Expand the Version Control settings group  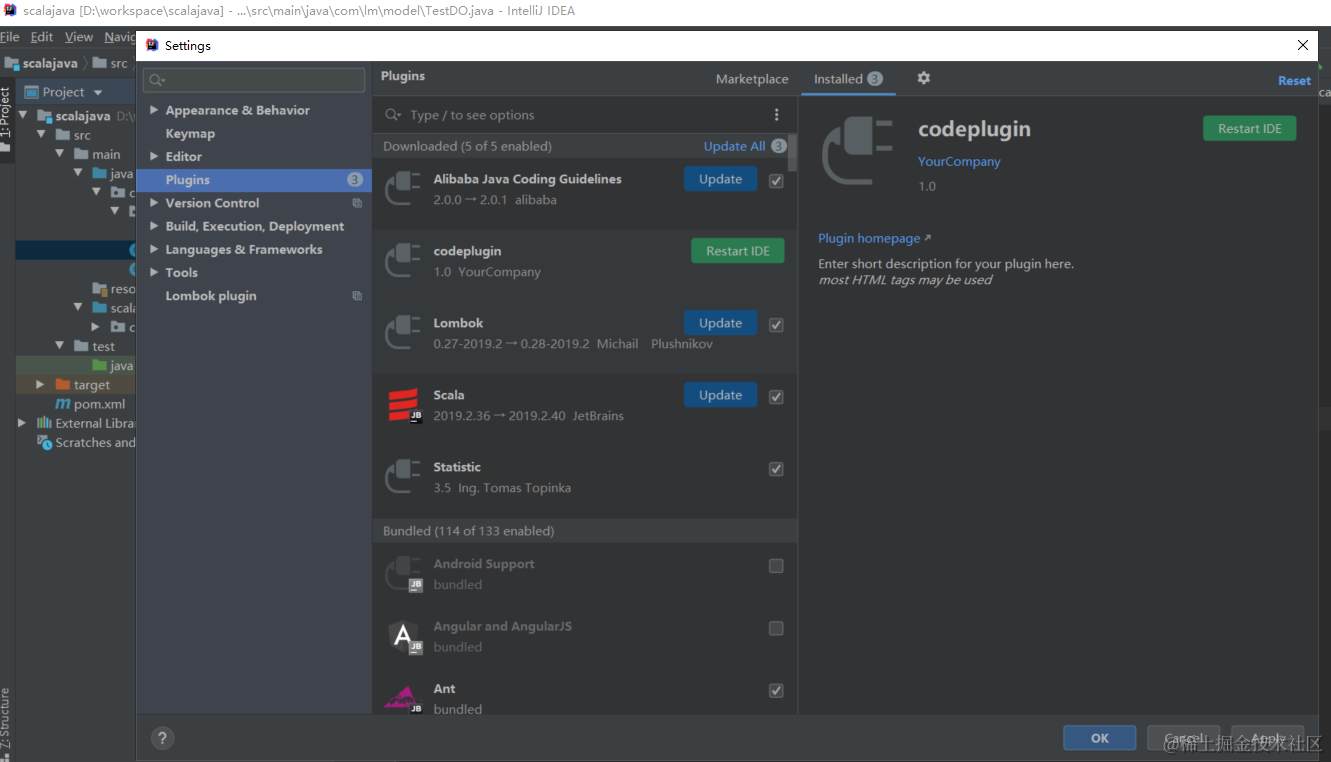154,203
